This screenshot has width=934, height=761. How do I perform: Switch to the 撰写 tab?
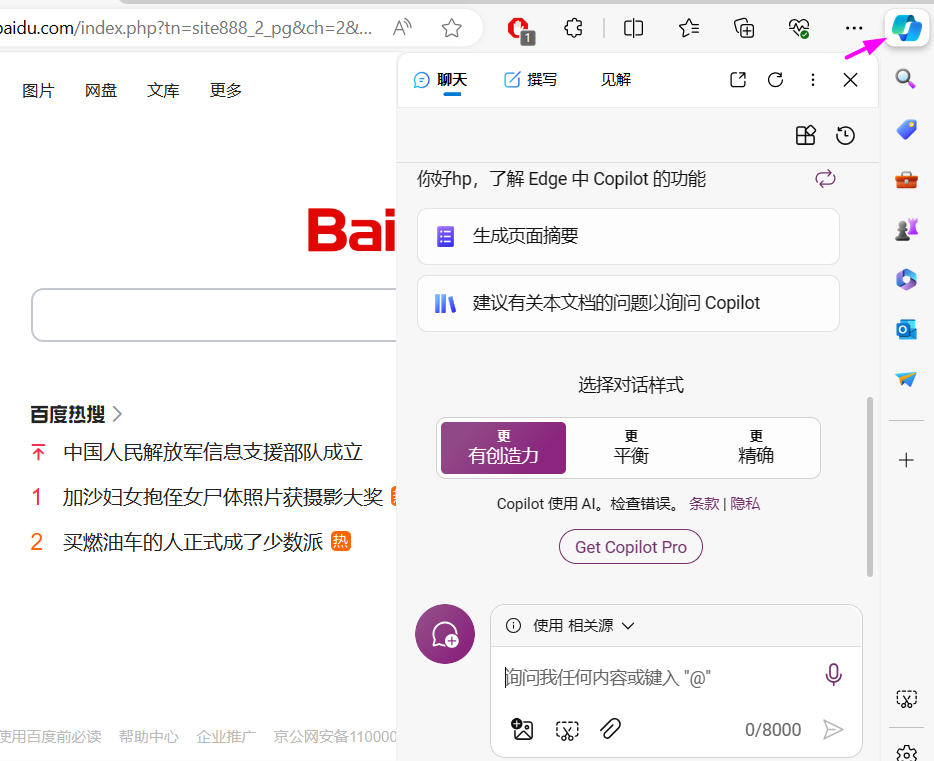[531, 80]
